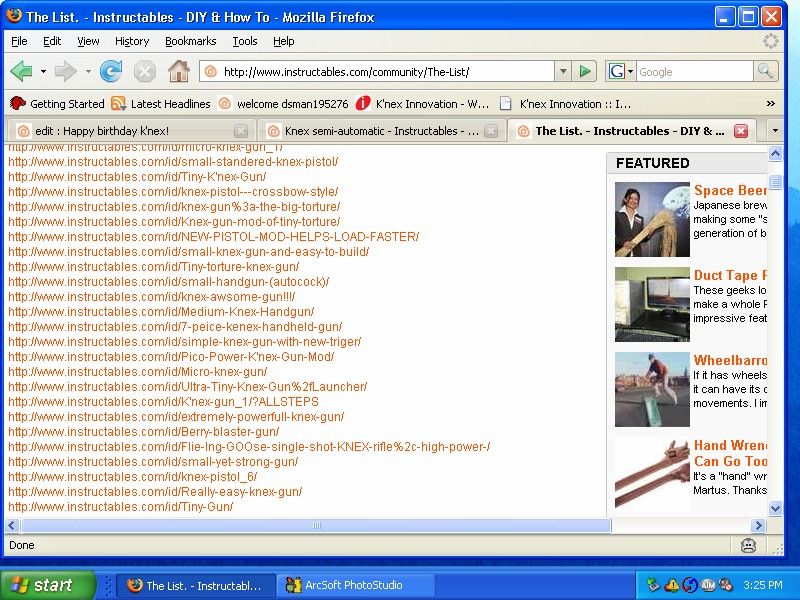Open the small-standered-knex-pistol link
The image size is (800, 600).
coord(173,162)
